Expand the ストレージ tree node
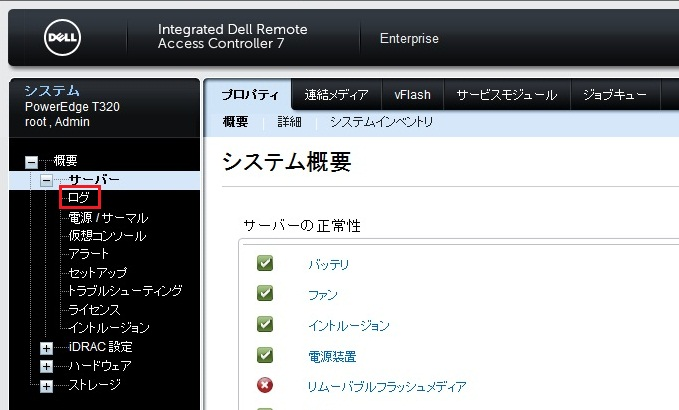679x410 pixels. (x=46, y=386)
